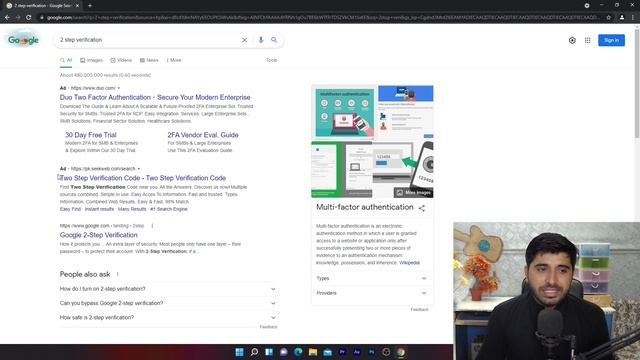This screenshot has height=360, width=640.
Task: Reload the page with the refresh icon
Action: pos(29,17)
